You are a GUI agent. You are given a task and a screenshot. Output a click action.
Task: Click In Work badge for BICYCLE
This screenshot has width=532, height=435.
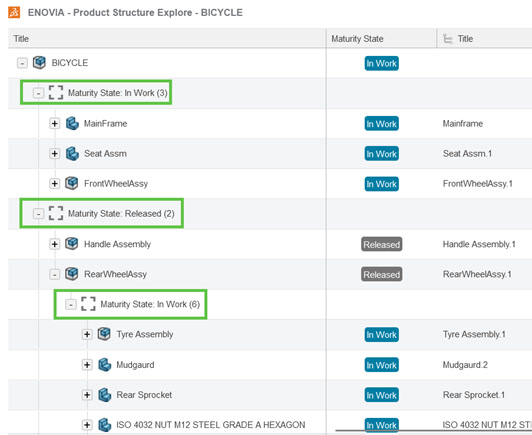[382, 63]
